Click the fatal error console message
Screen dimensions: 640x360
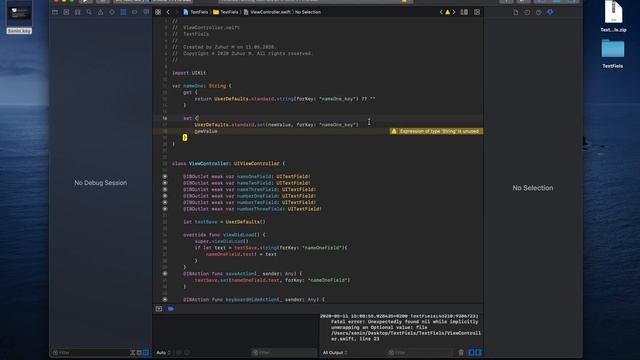pos(400,327)
